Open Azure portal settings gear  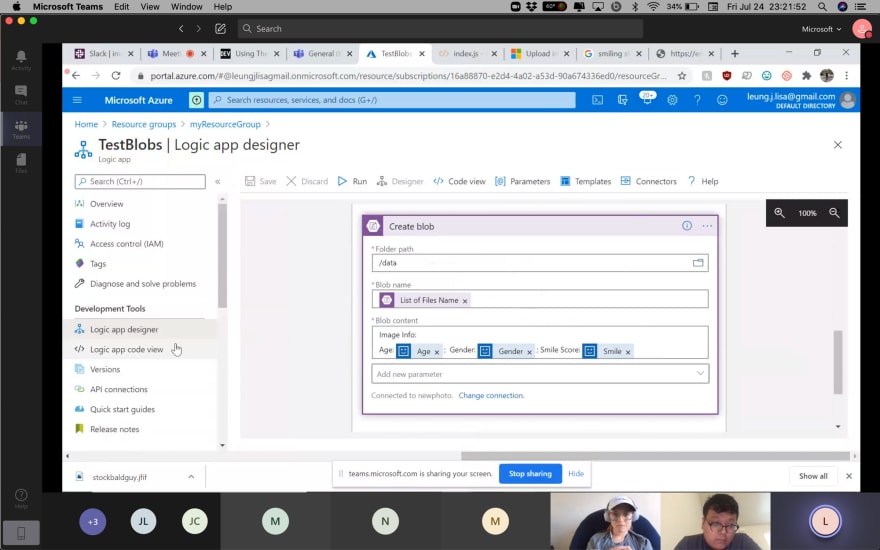[x=672, y=100]
